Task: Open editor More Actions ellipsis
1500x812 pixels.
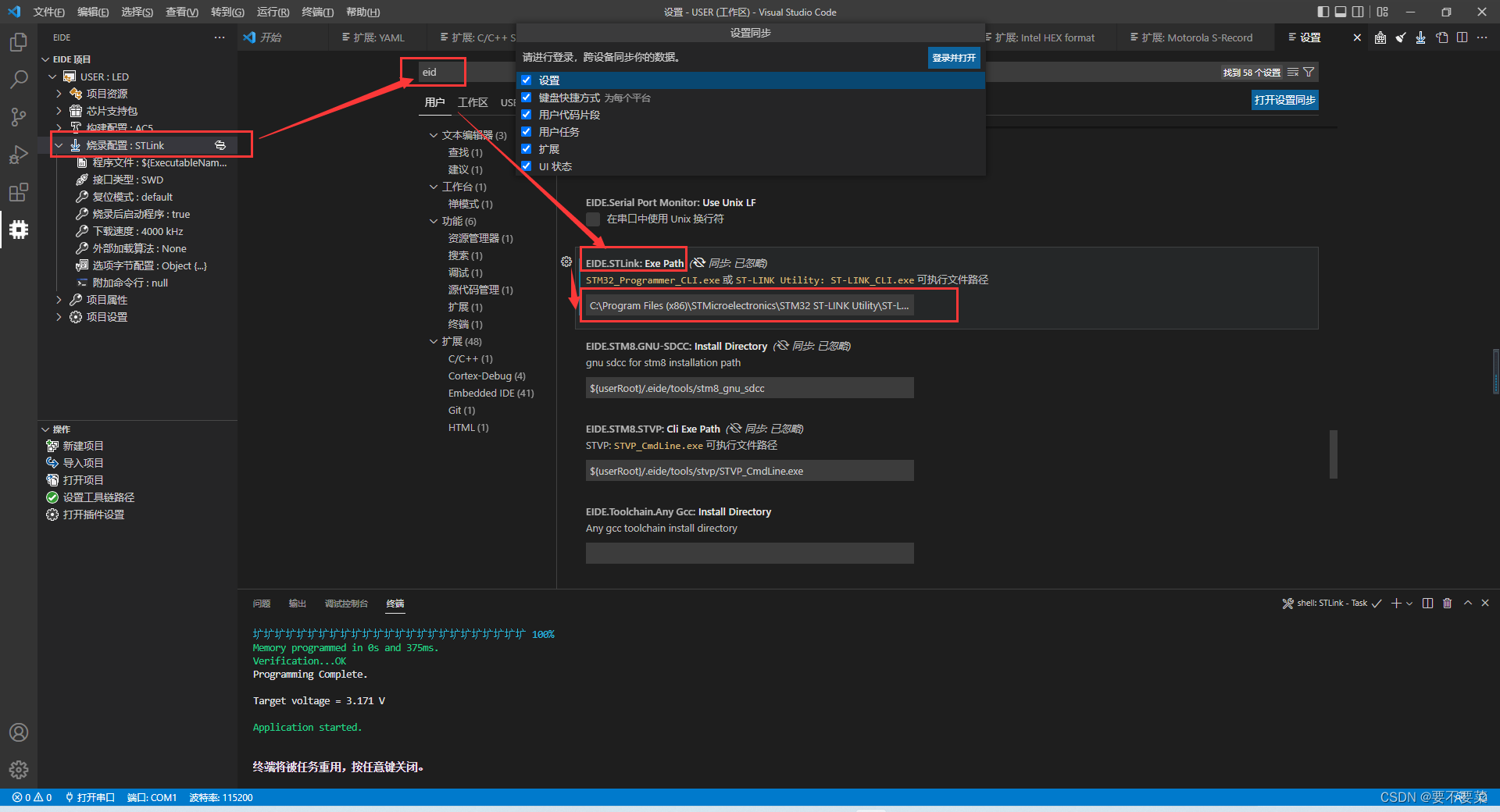Action: [1482, 37]
